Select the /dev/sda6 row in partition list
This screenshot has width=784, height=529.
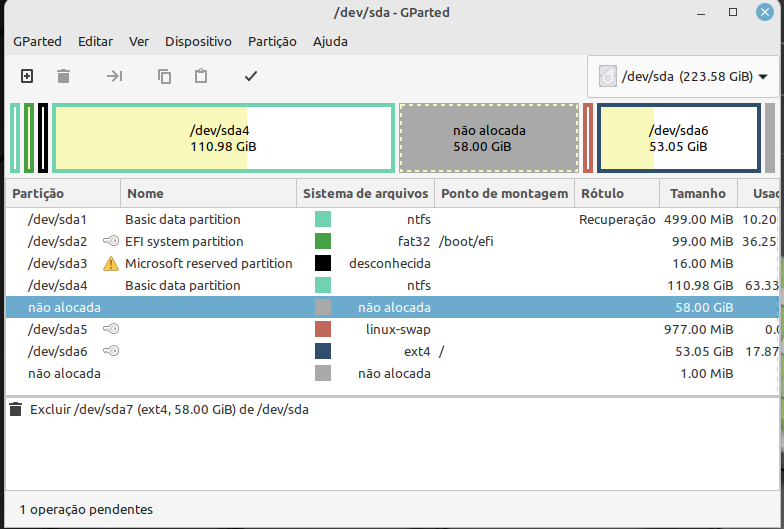[392, 352]
